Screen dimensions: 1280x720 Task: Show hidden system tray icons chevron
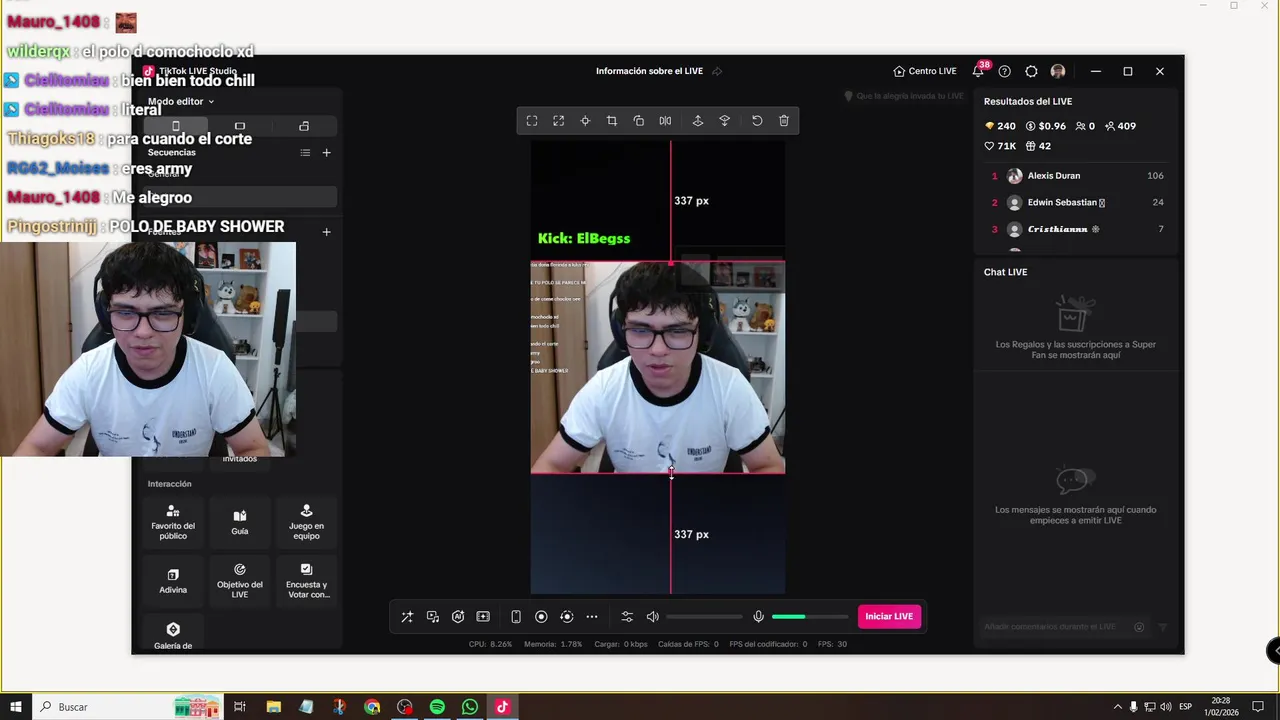tap(1117, 707)
